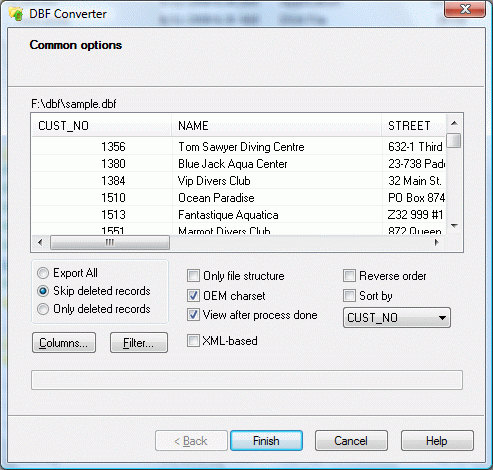Click the vertical scrollbar thumb
Screen dimensions: 493x470
tap(454, 140)
